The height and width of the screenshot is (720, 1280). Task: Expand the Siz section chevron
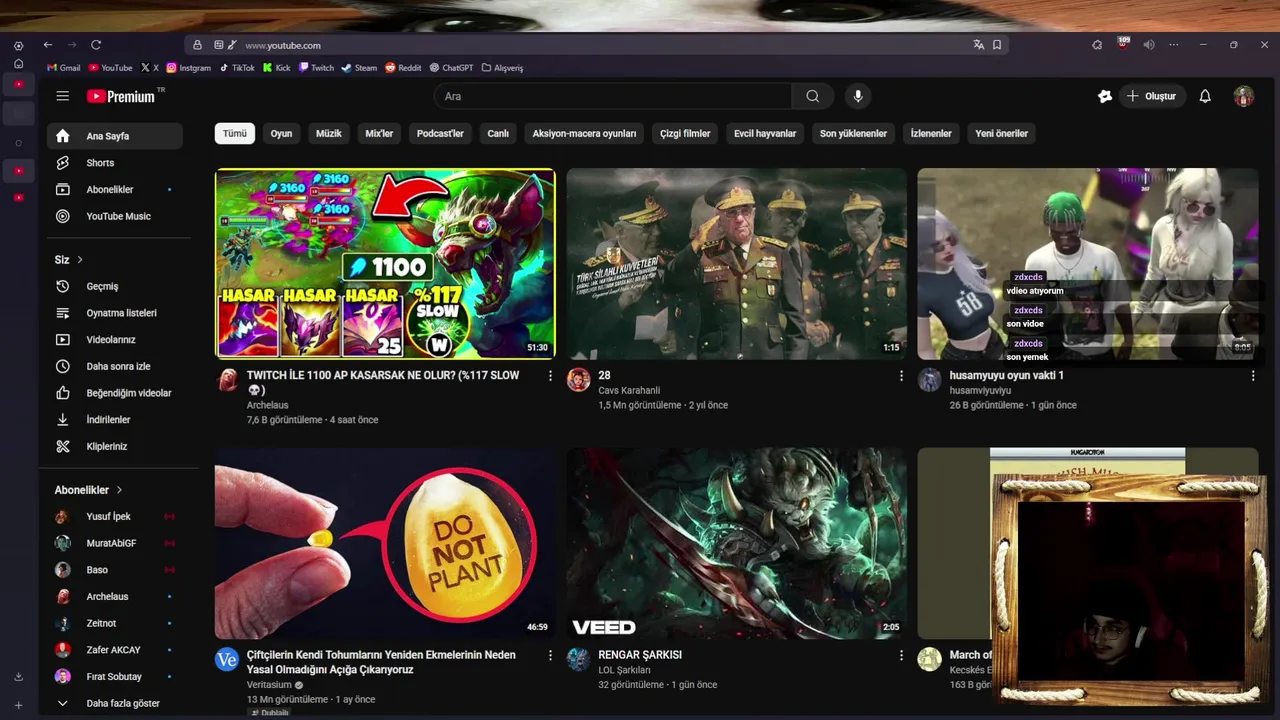[x=80, y=260]
